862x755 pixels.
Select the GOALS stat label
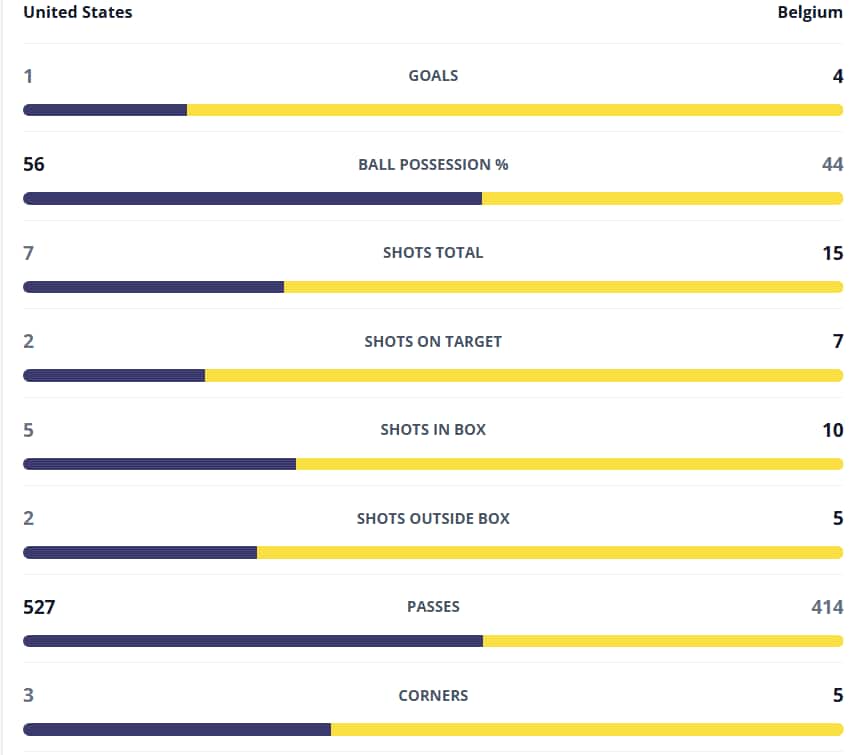[x=433, y=75]
